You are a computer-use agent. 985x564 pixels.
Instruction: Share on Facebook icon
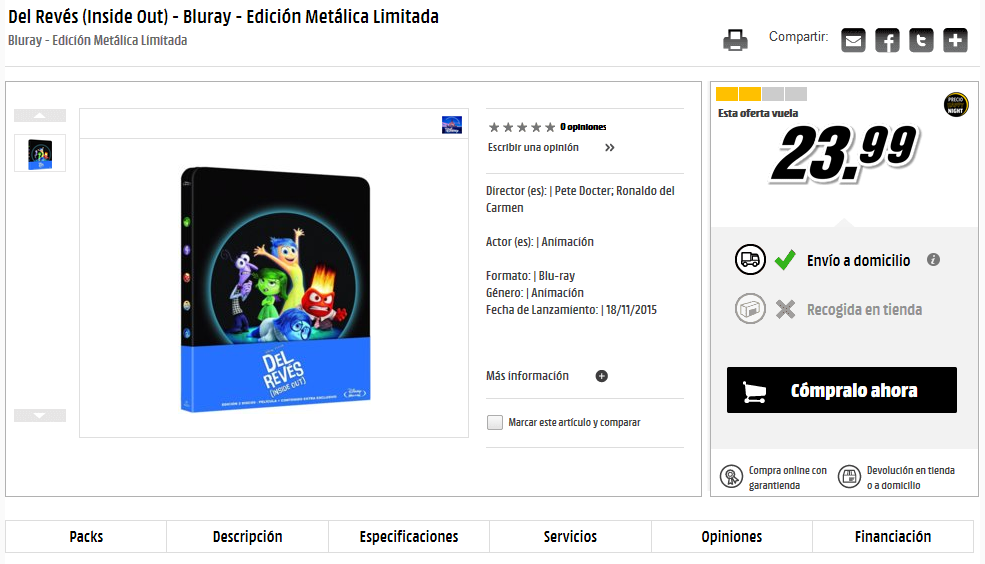point(887,41)
